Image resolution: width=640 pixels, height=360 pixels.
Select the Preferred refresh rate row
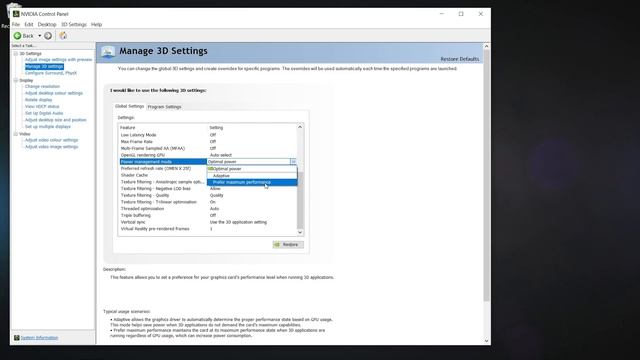(x=163, y=169)
